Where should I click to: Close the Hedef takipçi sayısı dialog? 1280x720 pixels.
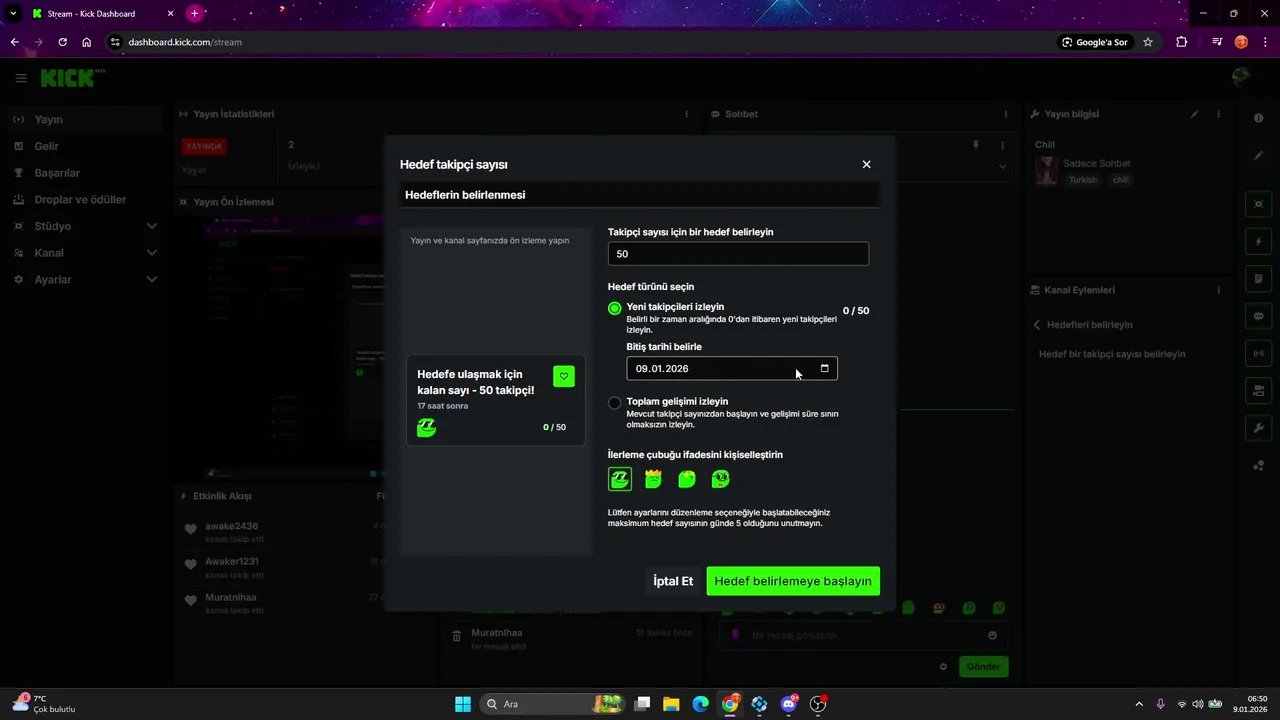point(866,164)
